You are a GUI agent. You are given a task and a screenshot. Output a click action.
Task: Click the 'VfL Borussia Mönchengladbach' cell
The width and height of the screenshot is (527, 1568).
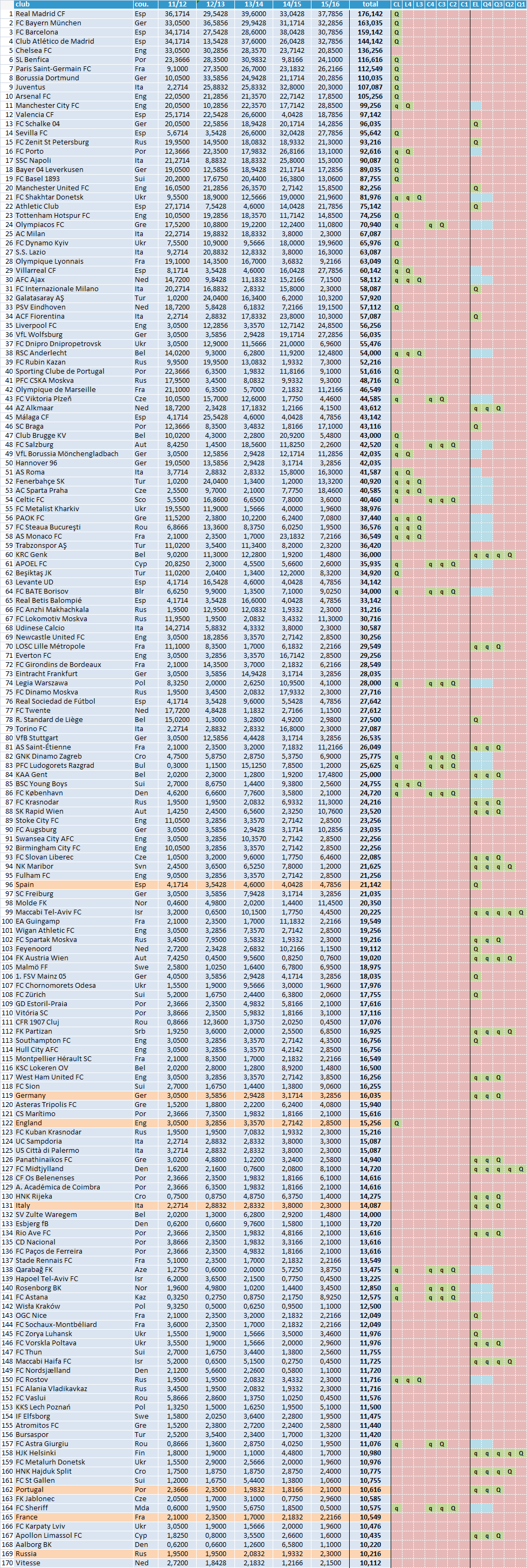point(73,453)
